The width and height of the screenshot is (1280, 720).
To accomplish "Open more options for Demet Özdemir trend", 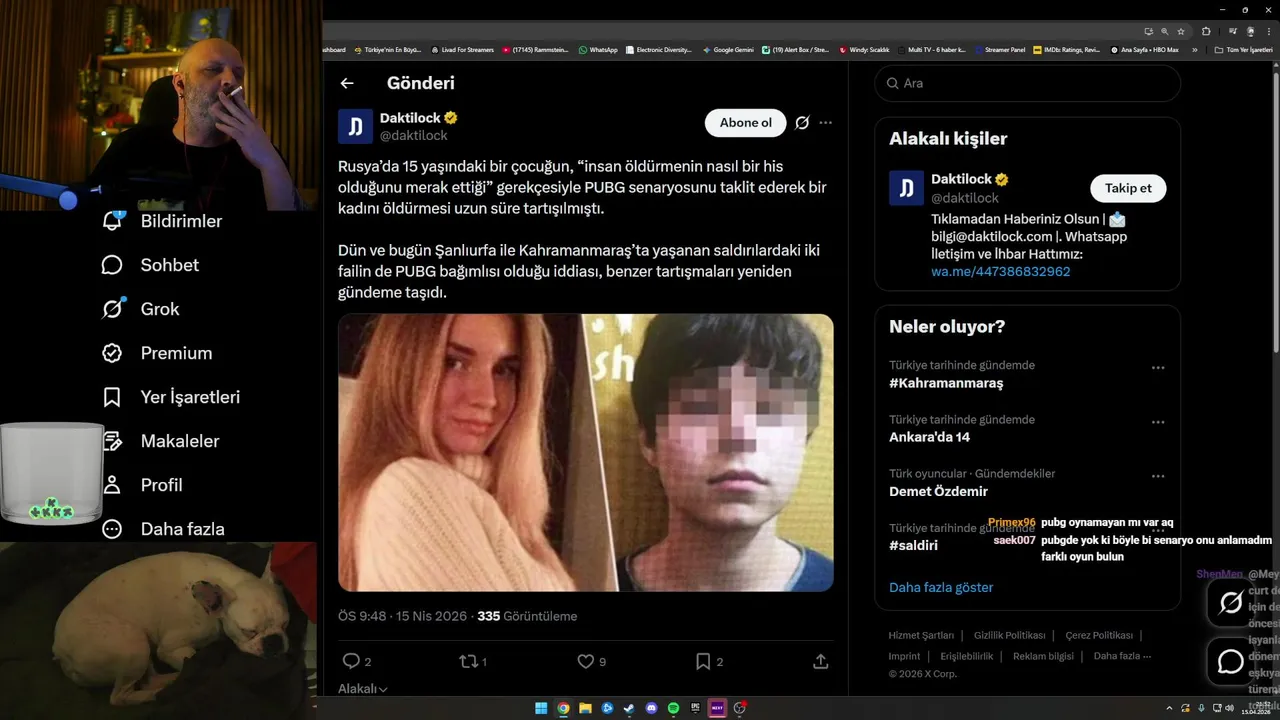I will pos(1158,476).
